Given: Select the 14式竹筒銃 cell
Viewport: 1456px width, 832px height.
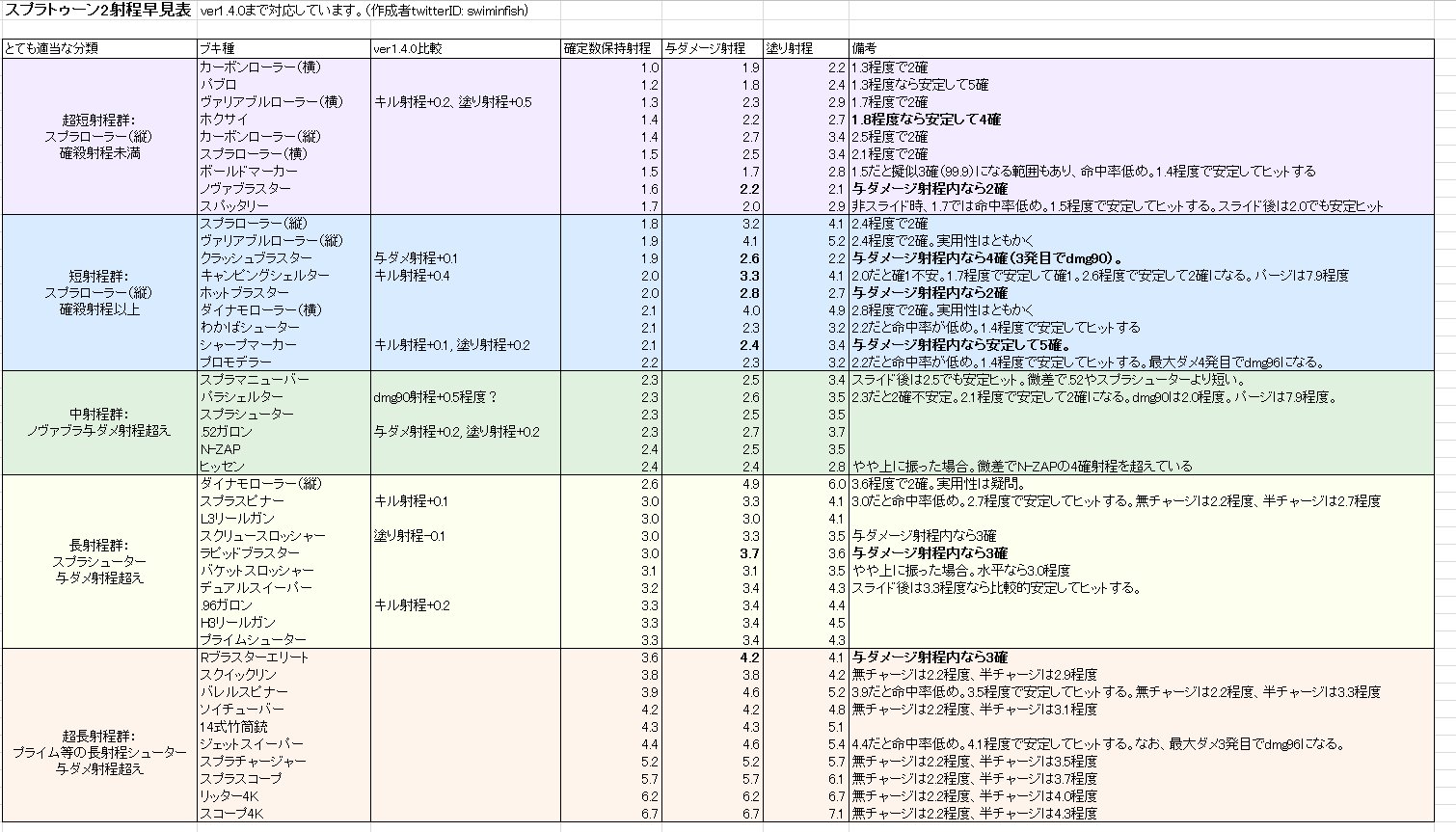Looking at the screenshot, I should click(x=283, y=727).
